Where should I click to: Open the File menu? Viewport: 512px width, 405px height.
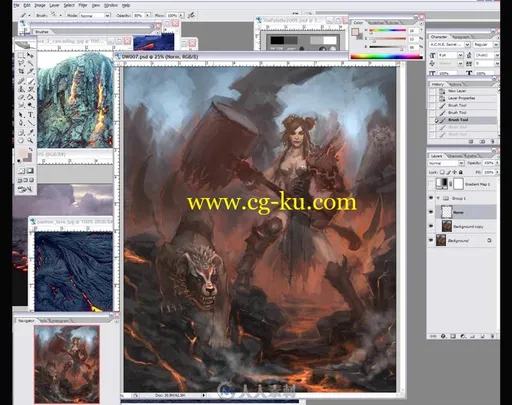[x=16, y=5]
